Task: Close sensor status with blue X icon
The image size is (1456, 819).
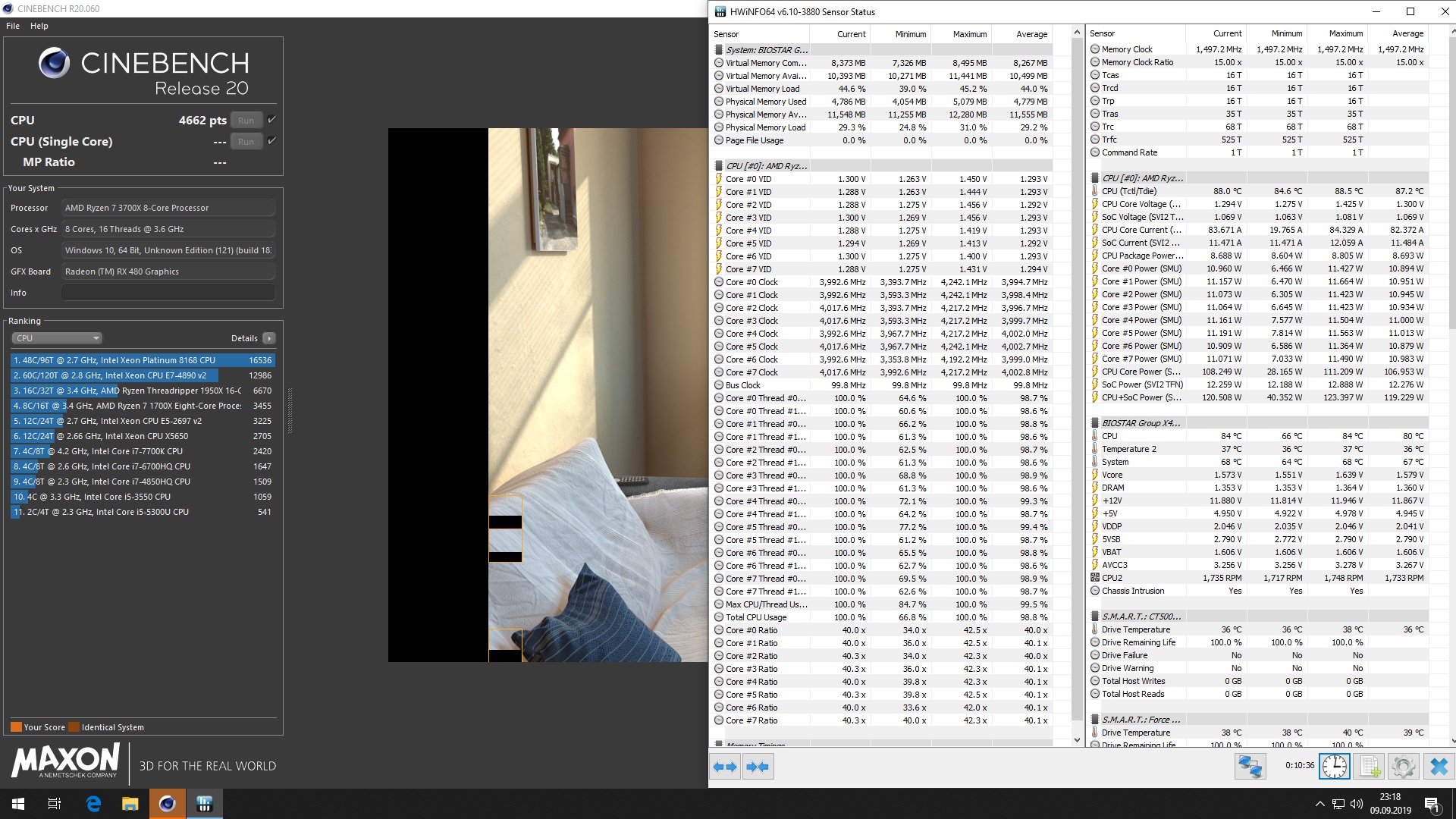Action: pyautogui.click(x=1438, y=767)
